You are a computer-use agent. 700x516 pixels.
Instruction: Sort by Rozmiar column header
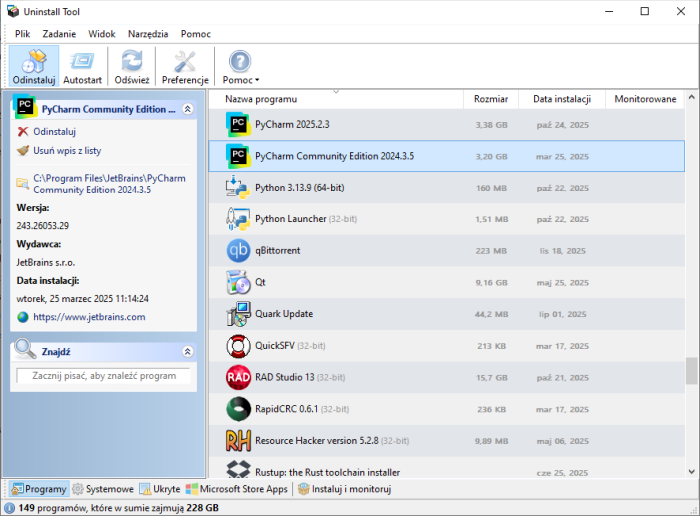[x=491, y=99]
